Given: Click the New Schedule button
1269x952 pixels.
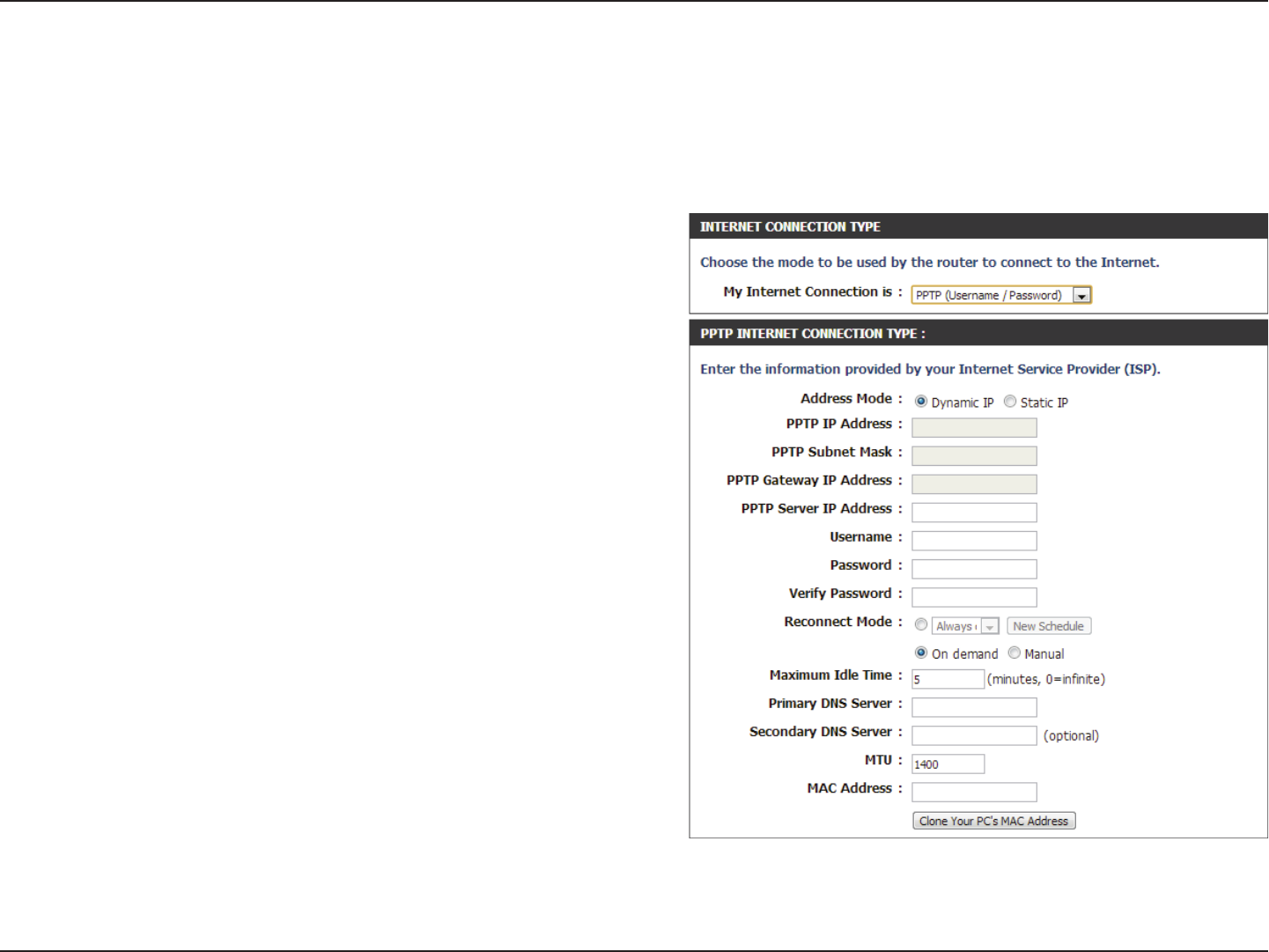Looking at the screenshot, I should (1049, 626).
